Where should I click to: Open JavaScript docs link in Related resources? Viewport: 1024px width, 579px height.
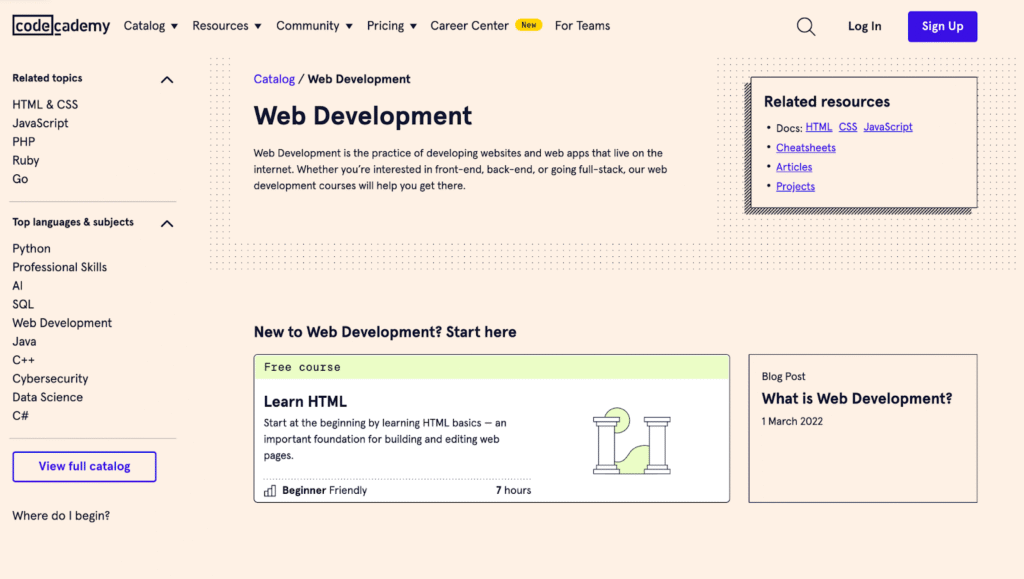(x=888, y=127)
